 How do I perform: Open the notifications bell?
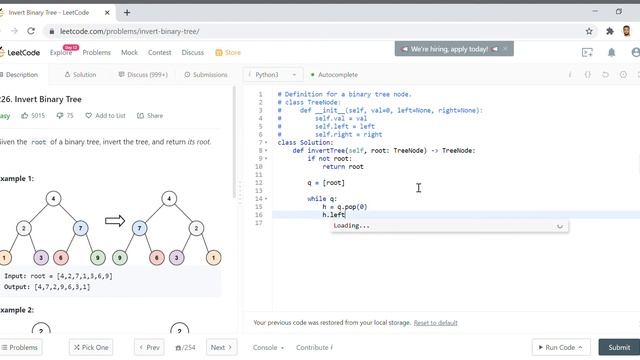611,52
